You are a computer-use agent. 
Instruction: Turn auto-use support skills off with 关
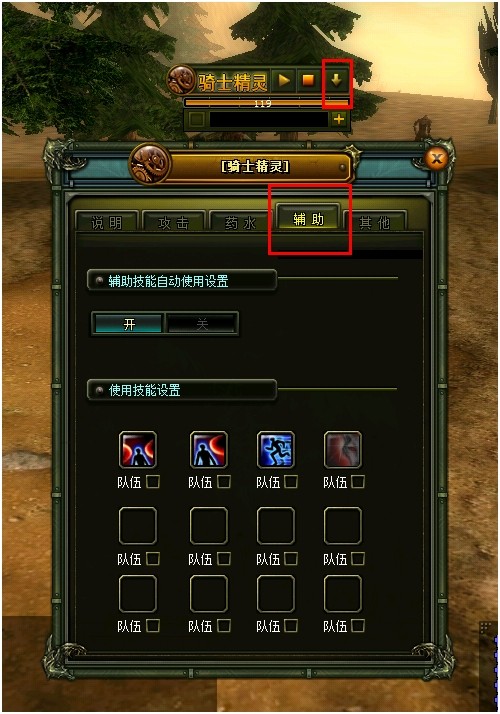(x=202, y=324)
